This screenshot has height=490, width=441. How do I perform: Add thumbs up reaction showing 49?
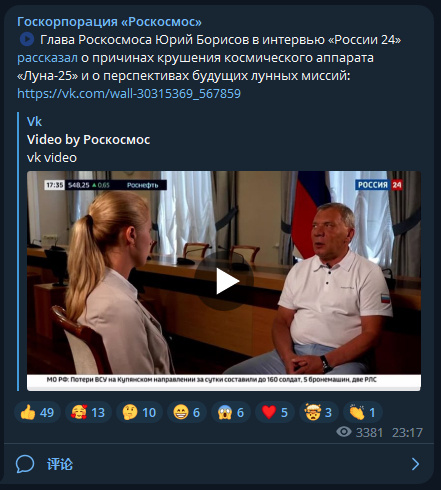[x=37, y=412]
